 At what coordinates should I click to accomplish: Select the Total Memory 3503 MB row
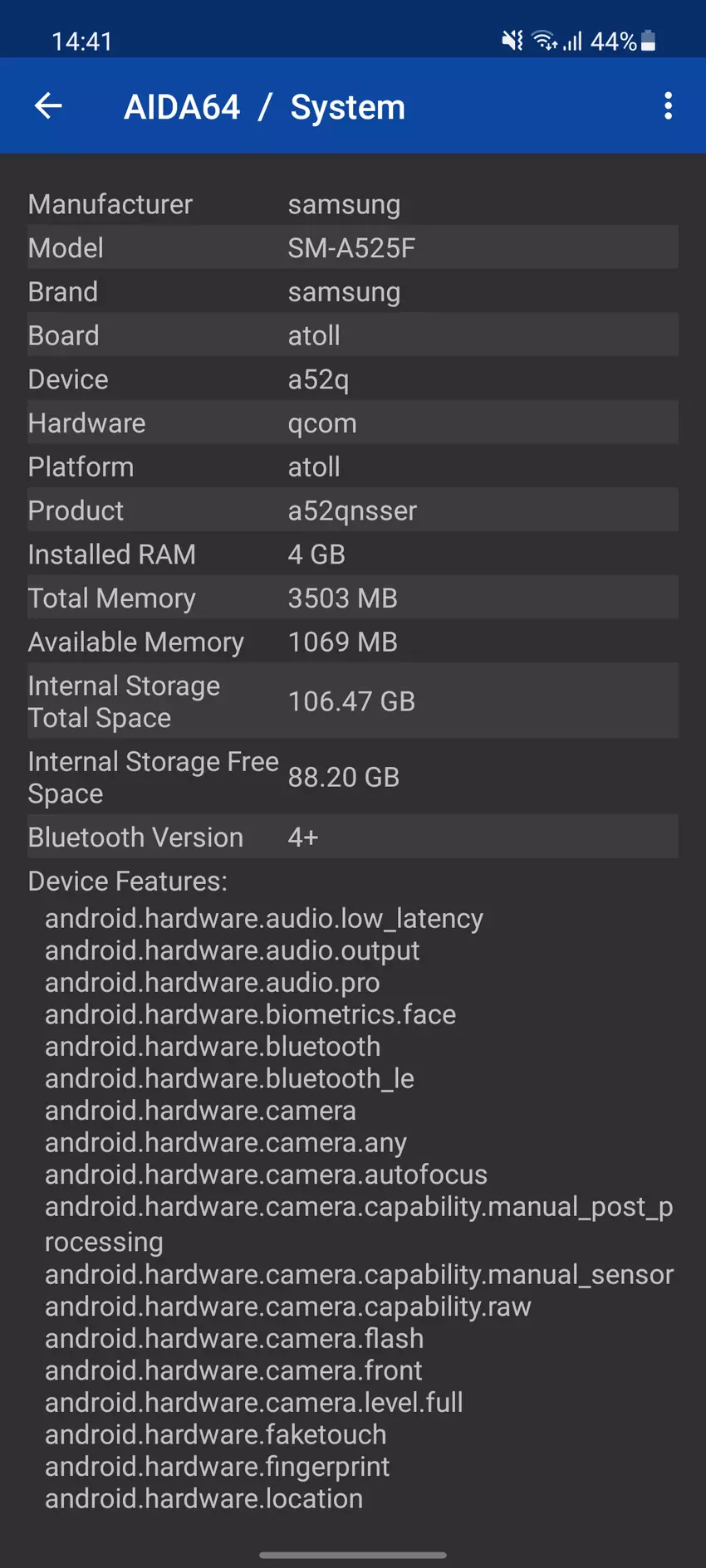click(352, 598)
